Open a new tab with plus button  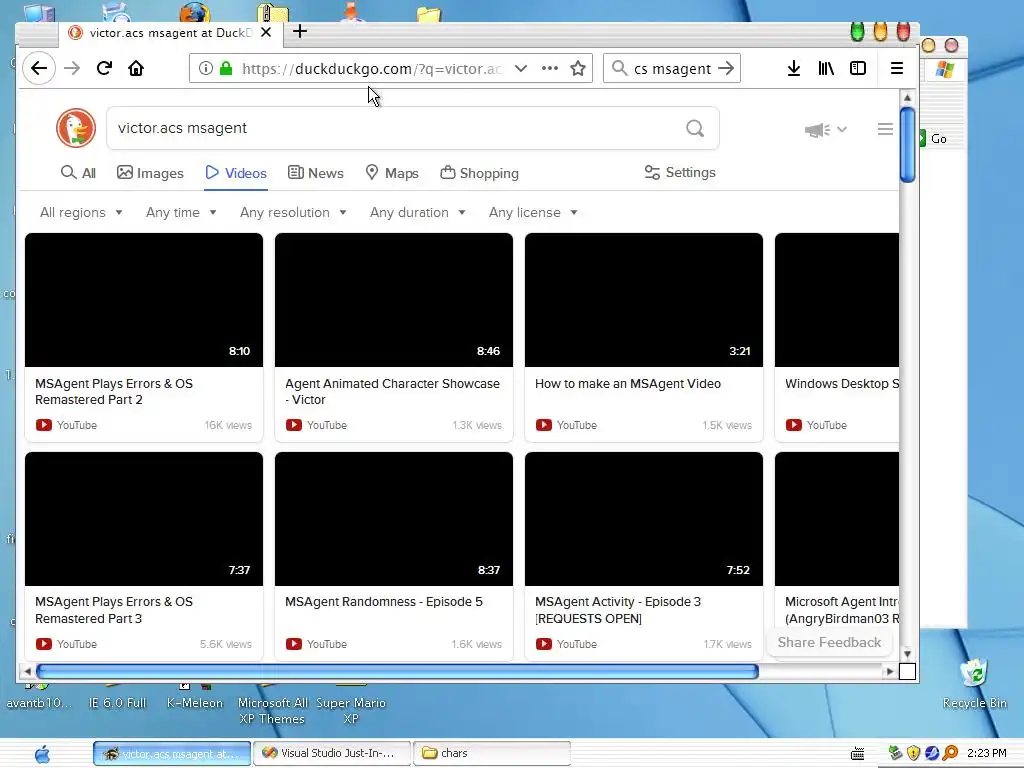[x=300, y=31]
